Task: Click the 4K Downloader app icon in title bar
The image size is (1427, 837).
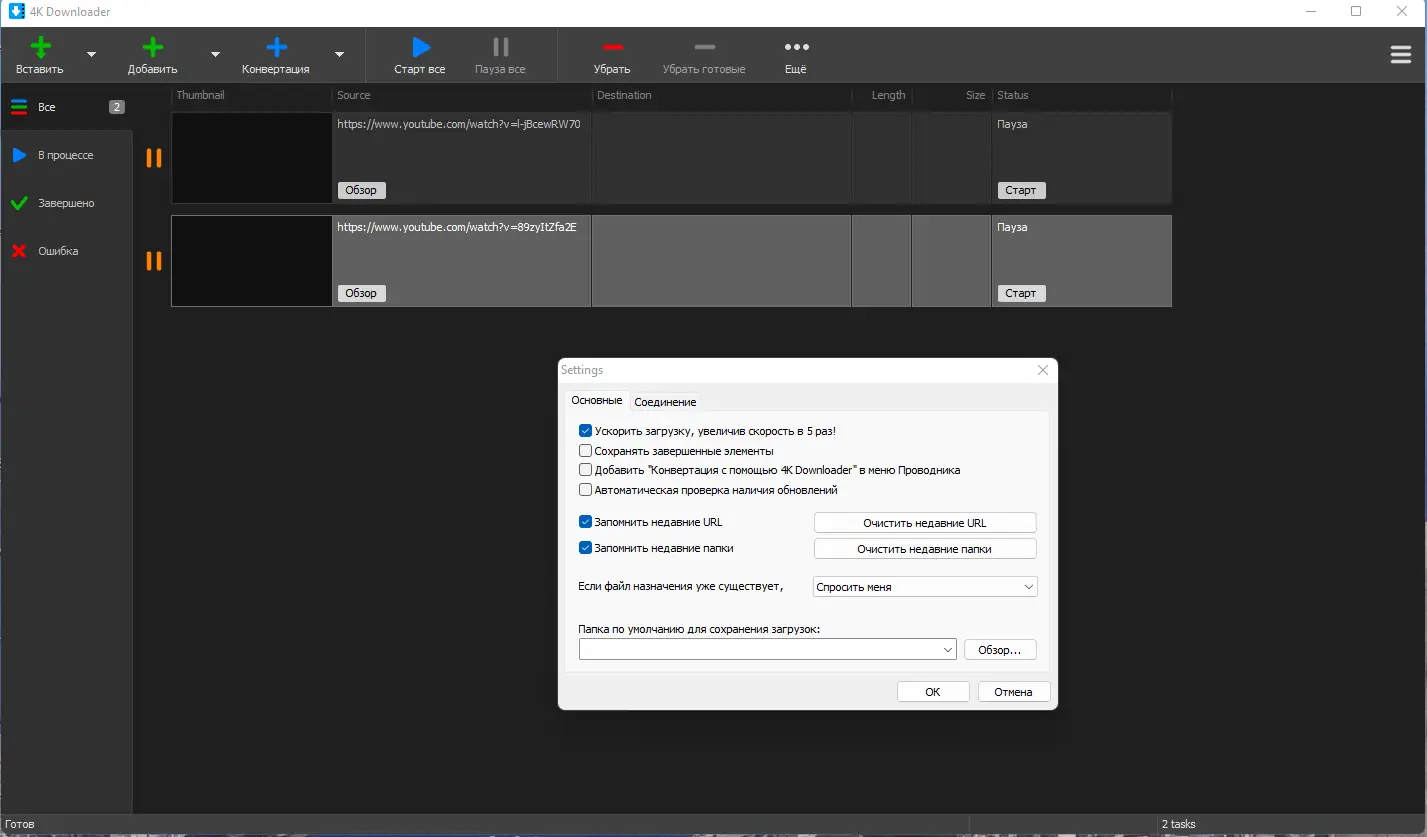Action: (17, 12)
